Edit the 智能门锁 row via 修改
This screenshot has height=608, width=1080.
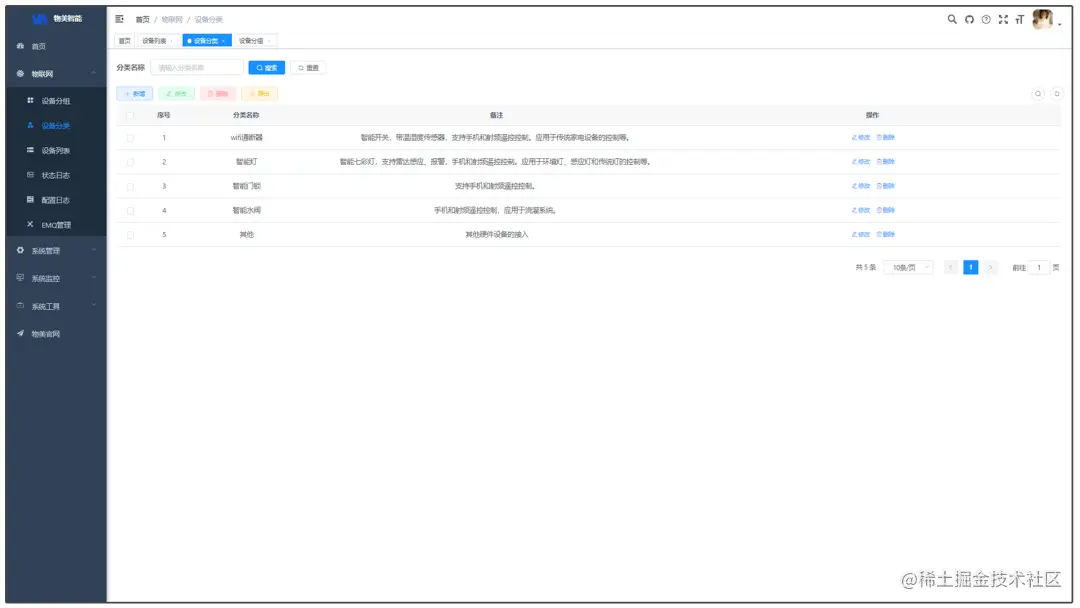click(x=861, y=186)
